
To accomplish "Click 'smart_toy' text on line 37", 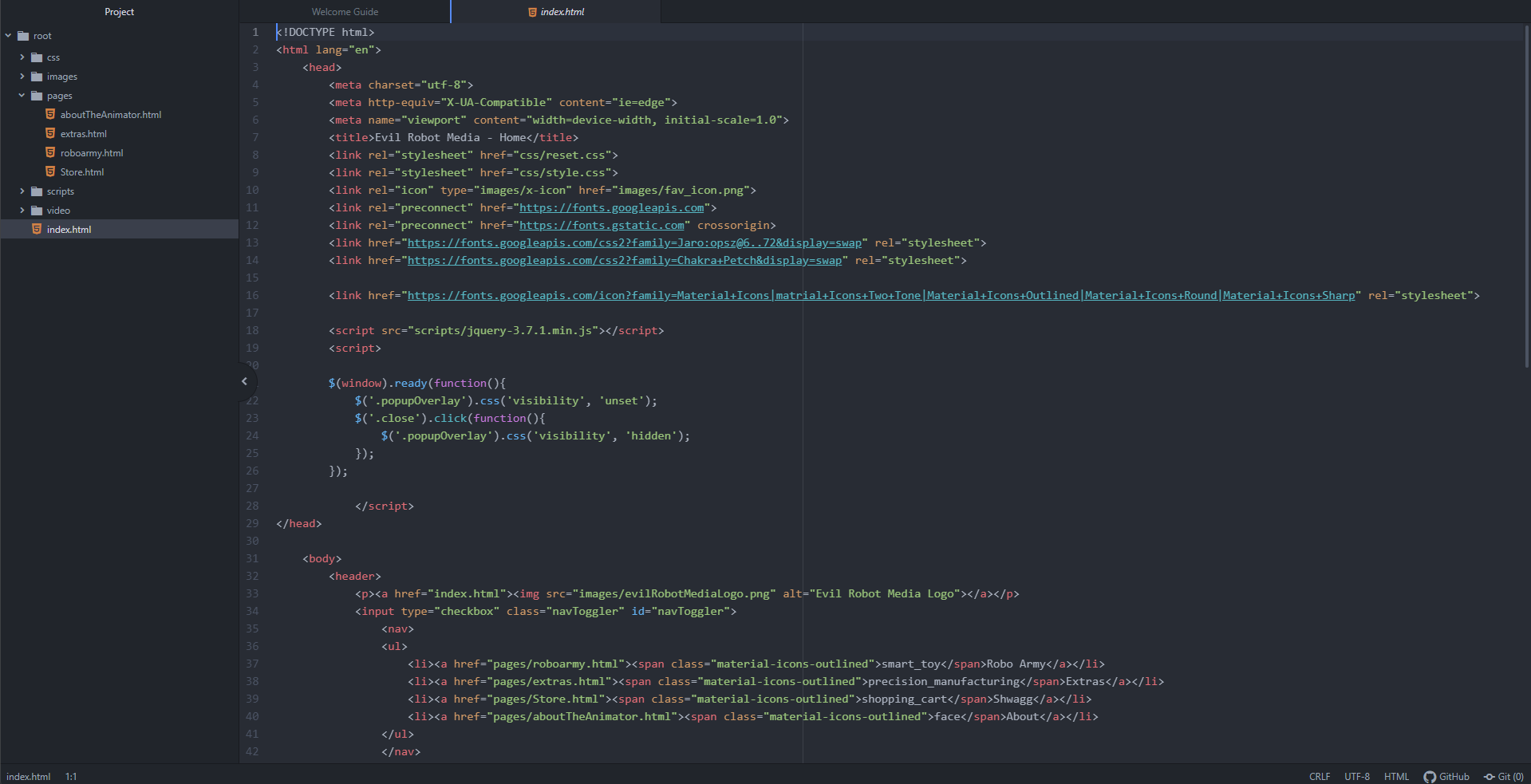I will [911, 664].
